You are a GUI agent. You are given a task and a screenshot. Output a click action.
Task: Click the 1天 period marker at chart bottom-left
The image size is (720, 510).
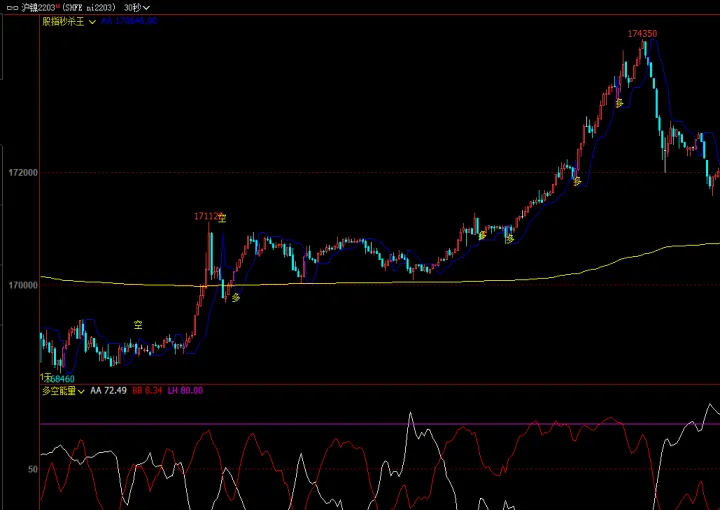(x=45, y=378)
